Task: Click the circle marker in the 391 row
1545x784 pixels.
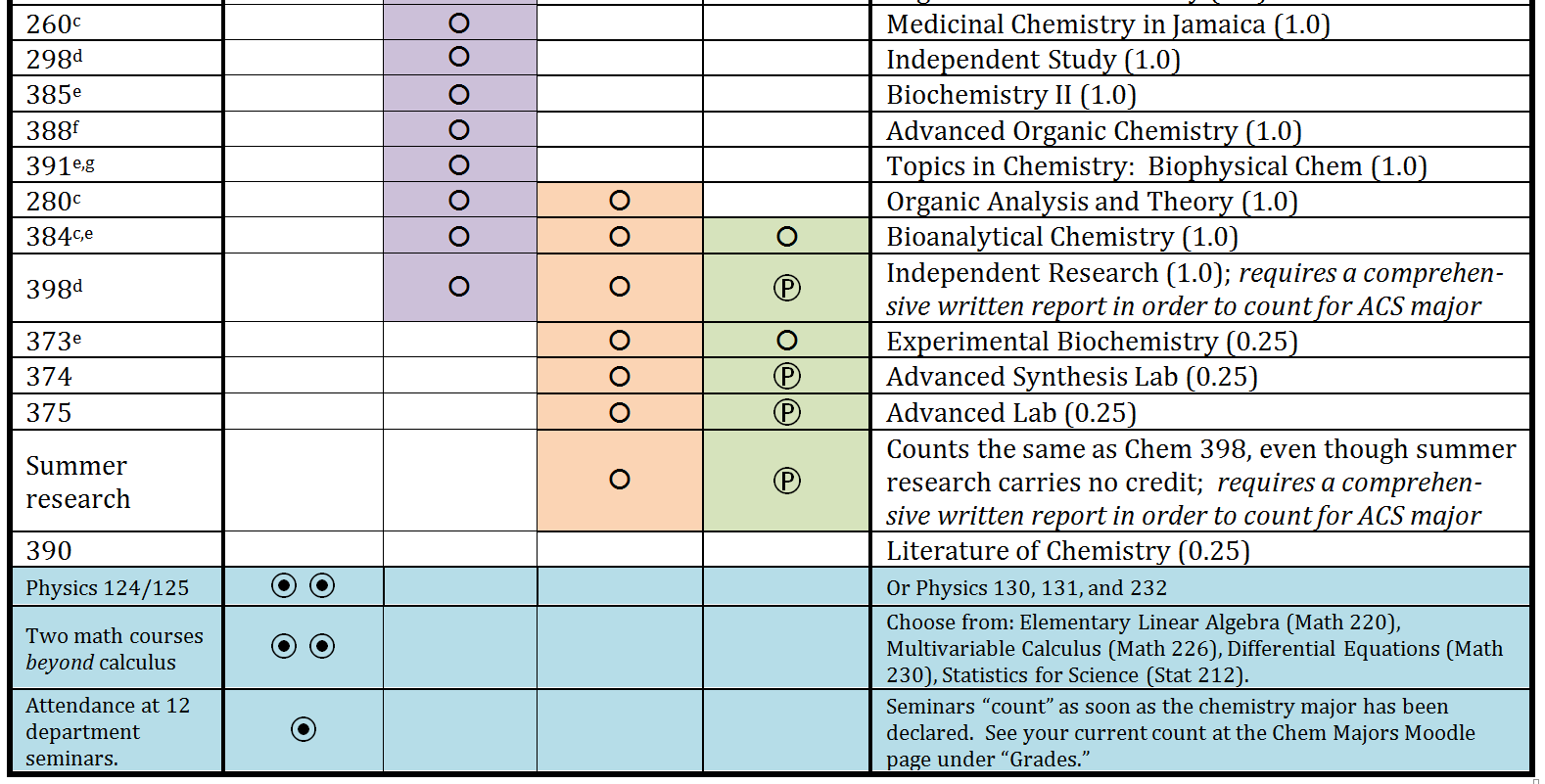Action: [459, 165]
